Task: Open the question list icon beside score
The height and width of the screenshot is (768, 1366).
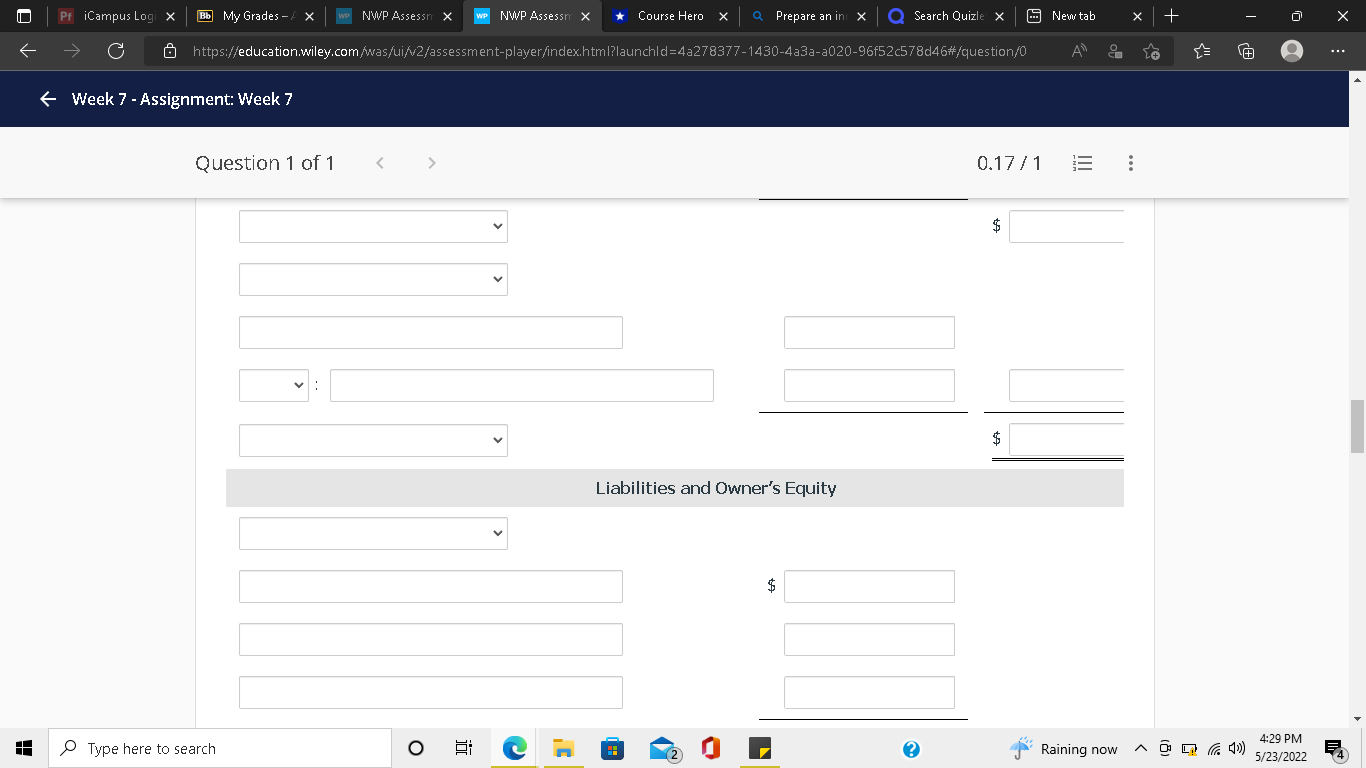Action: tap(1081, 163)
